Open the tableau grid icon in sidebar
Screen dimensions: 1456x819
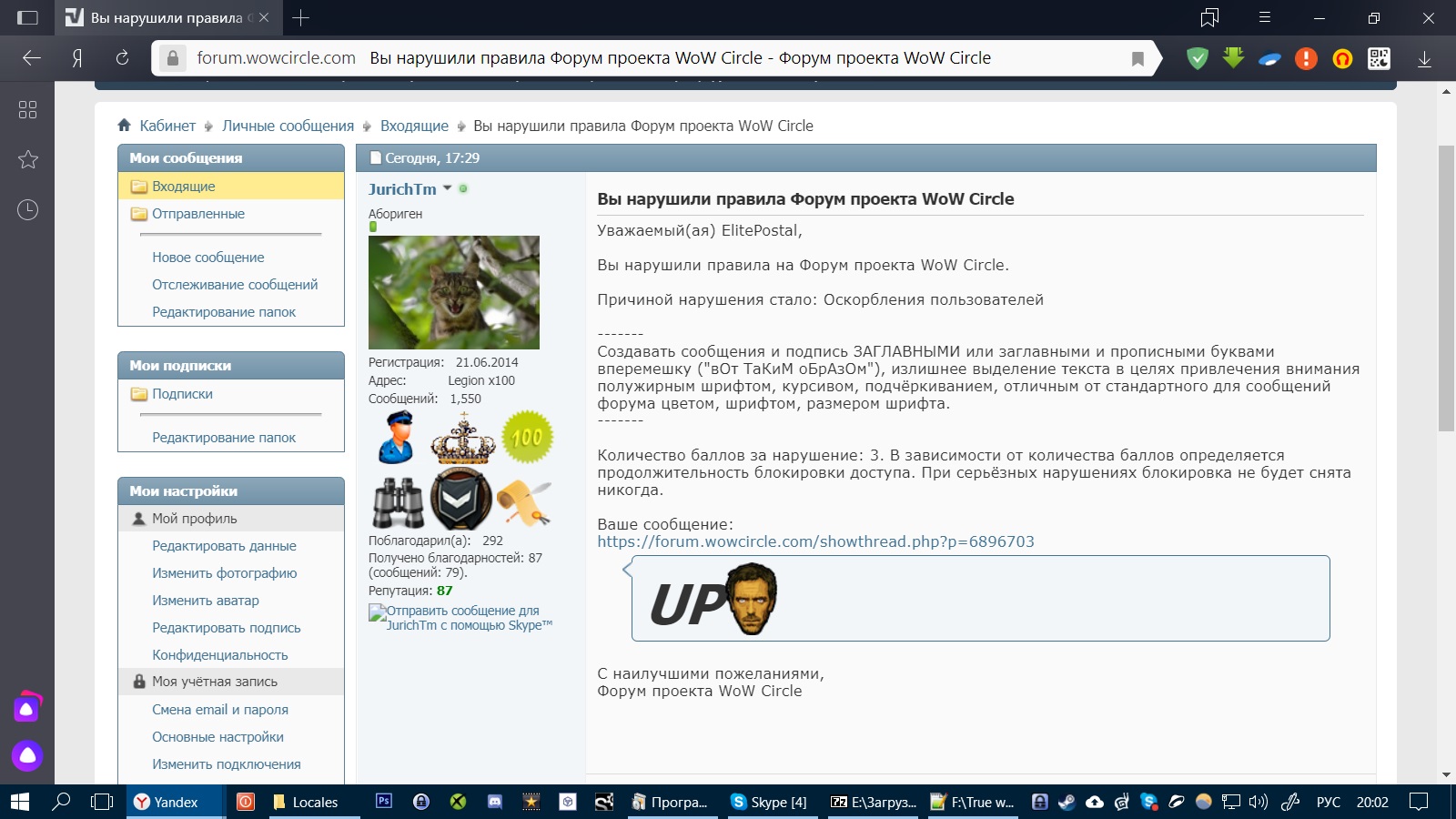pos(28,110)
